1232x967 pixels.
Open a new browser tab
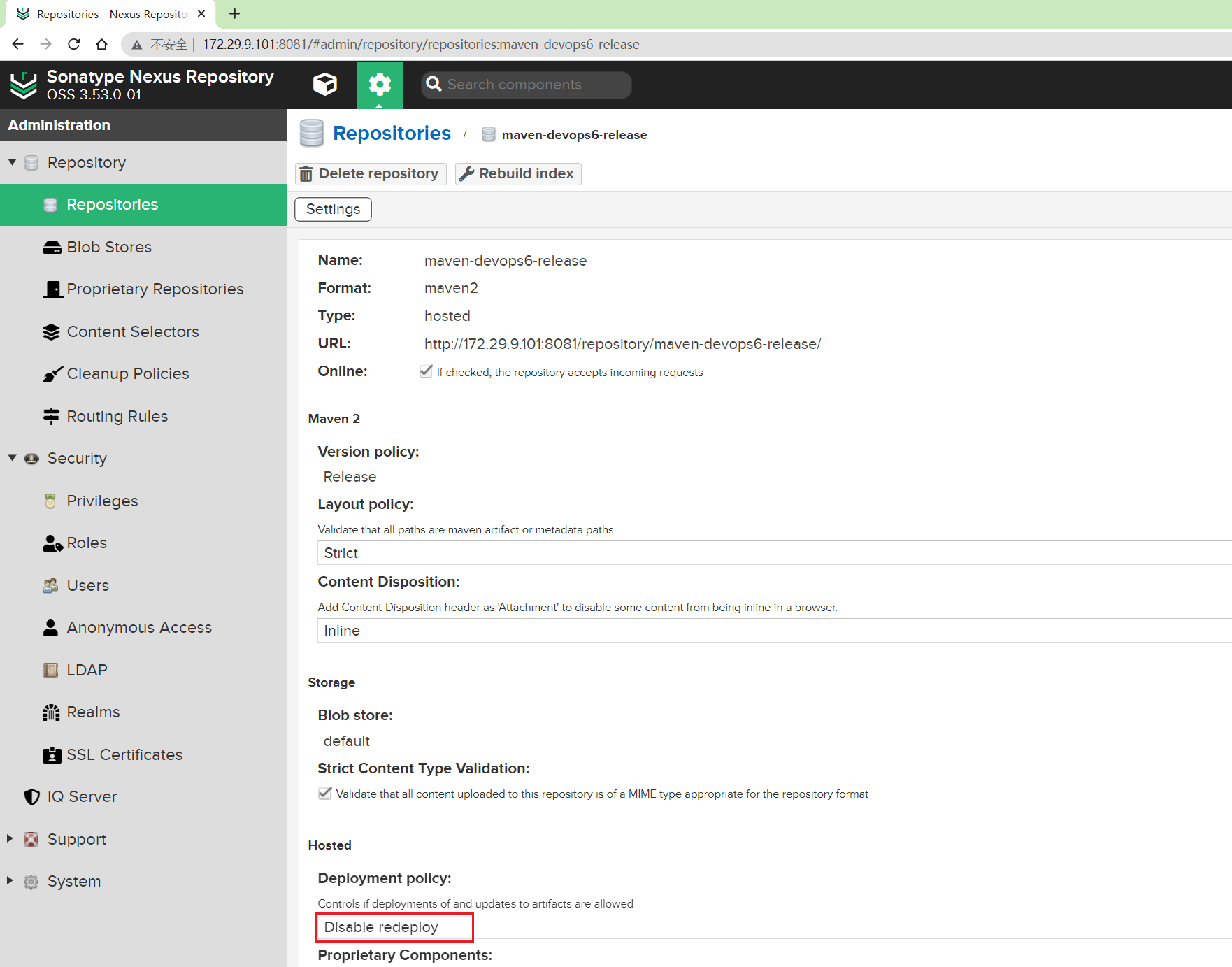[235, 13]
